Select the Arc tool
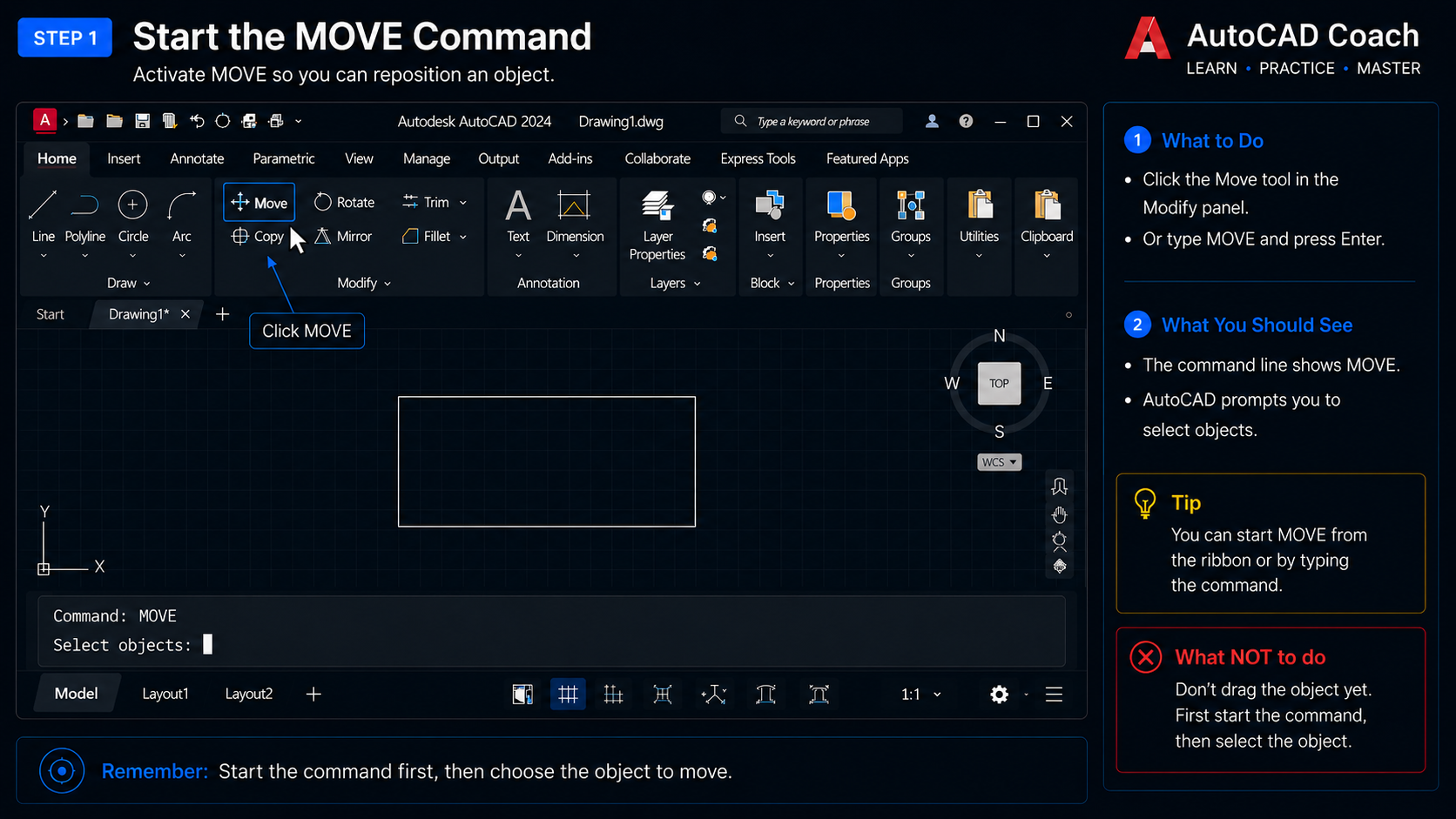This screenshot has width=1456, height=819. pos(182,216)
